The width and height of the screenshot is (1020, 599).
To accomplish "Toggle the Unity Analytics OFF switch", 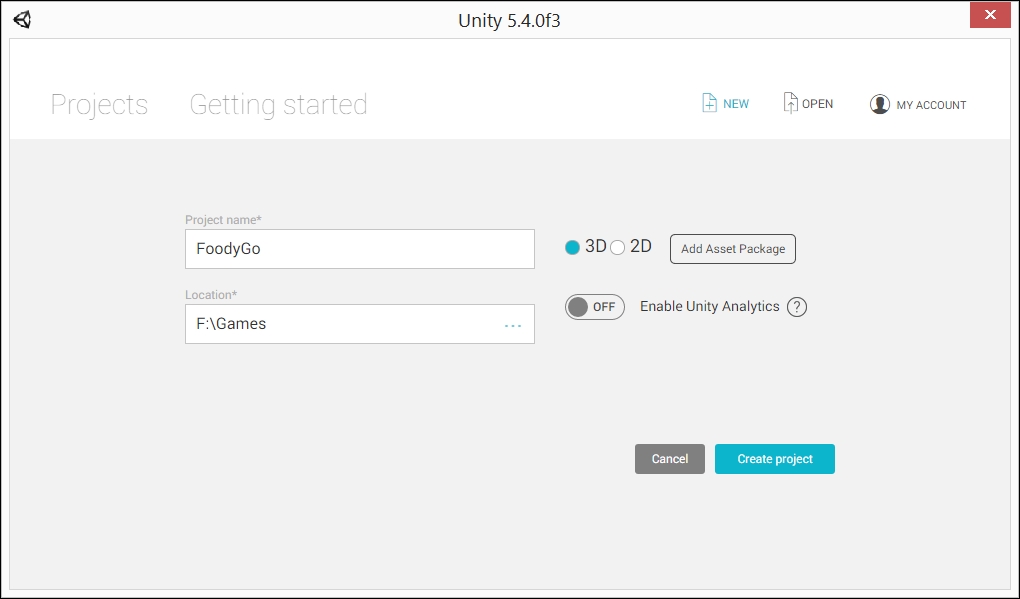I will (595, 307).
